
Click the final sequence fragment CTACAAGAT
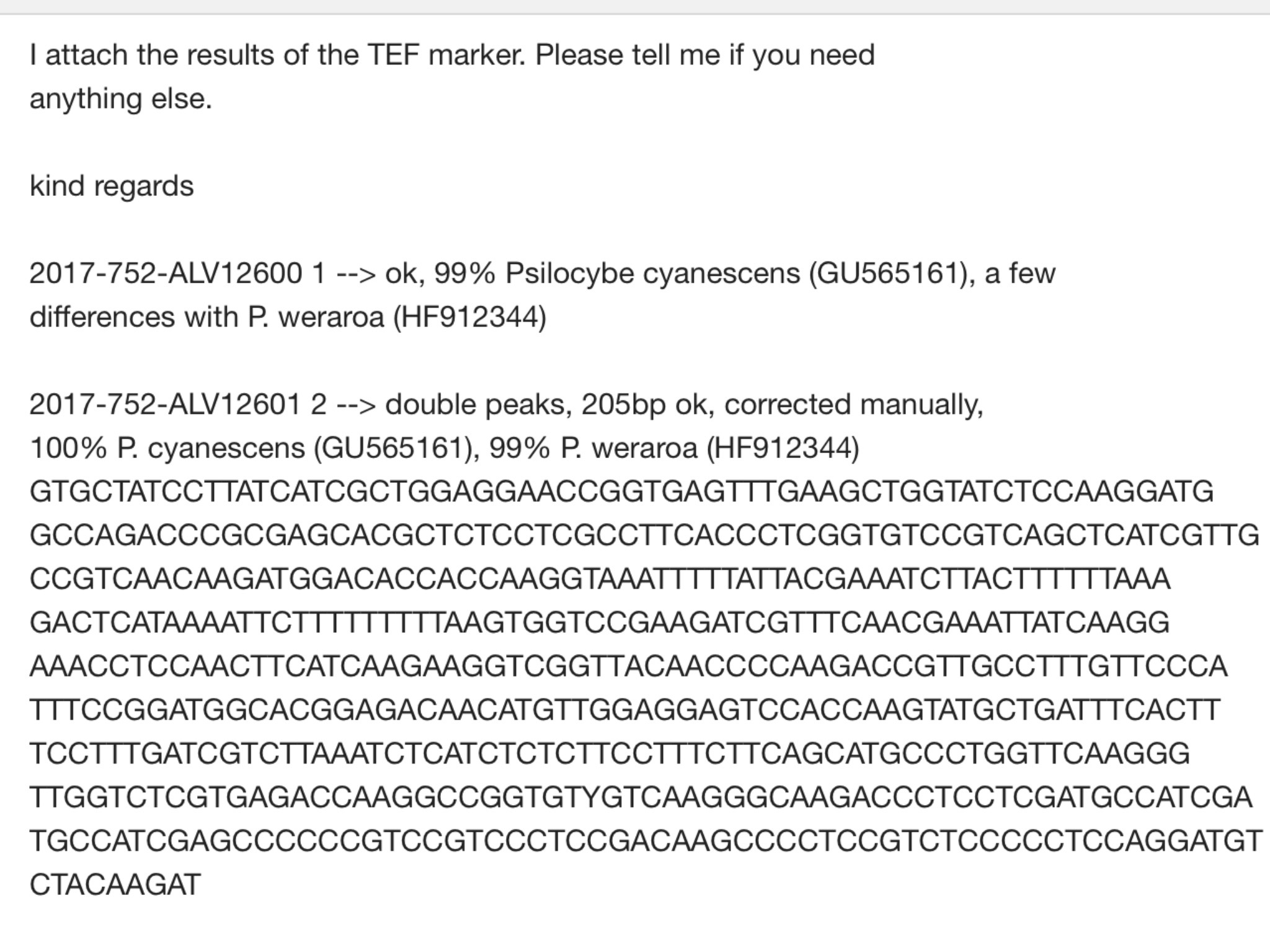pyautogui.click(x=115, y=885)
